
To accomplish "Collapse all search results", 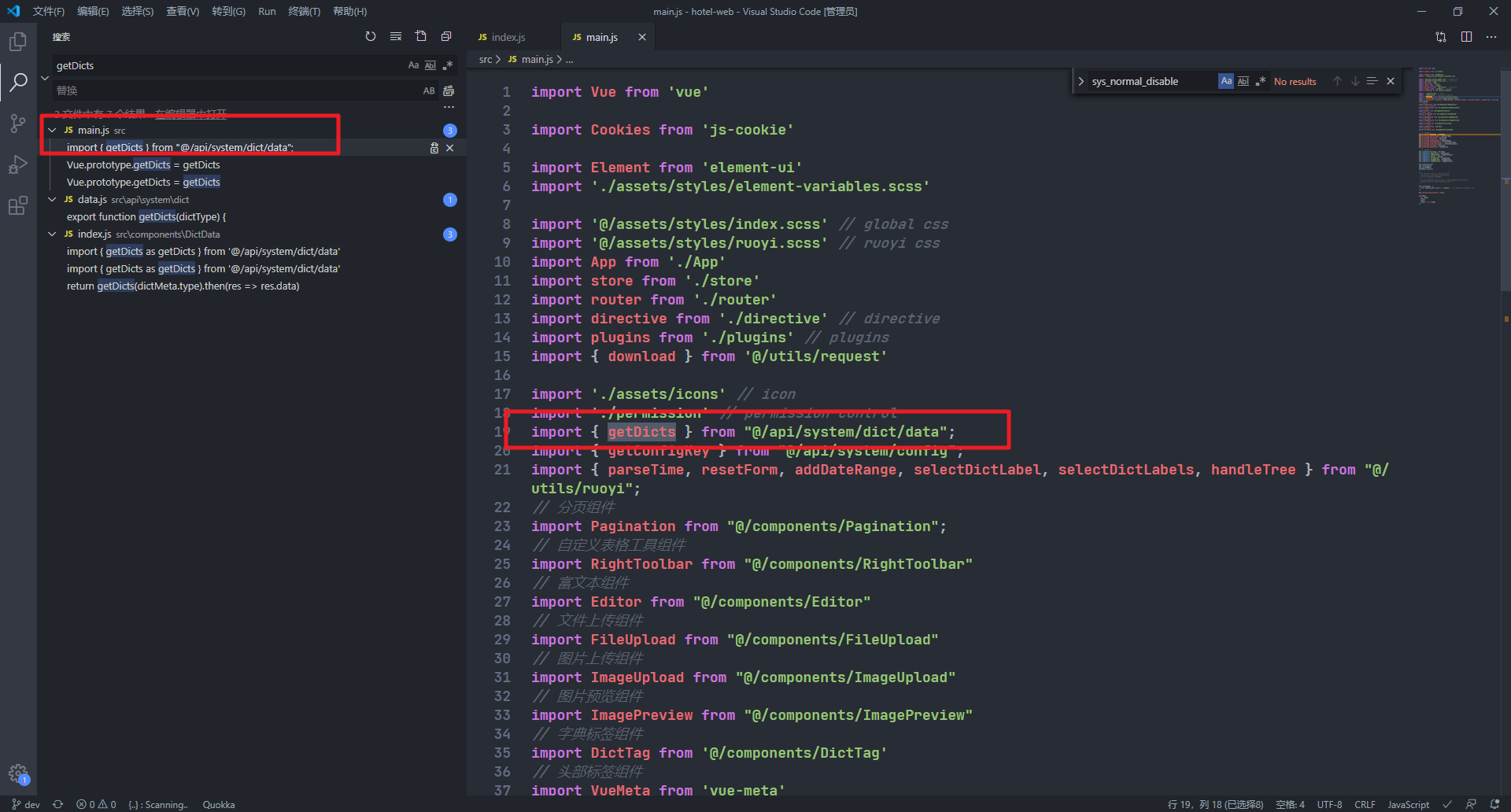I will (446, 36).
